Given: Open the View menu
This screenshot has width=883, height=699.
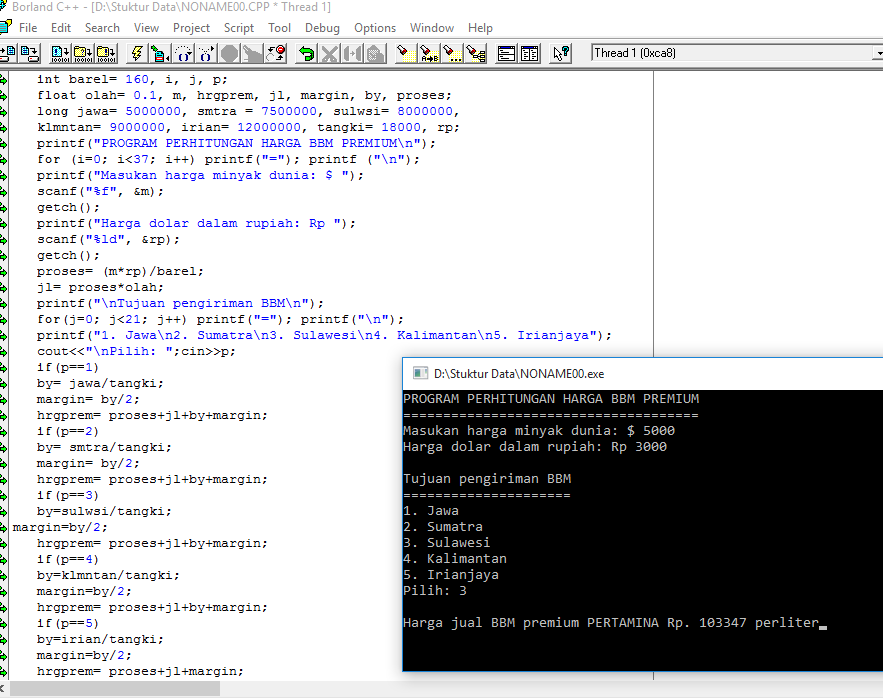Looking at the screenshot, I should click(x=146, y=28).
